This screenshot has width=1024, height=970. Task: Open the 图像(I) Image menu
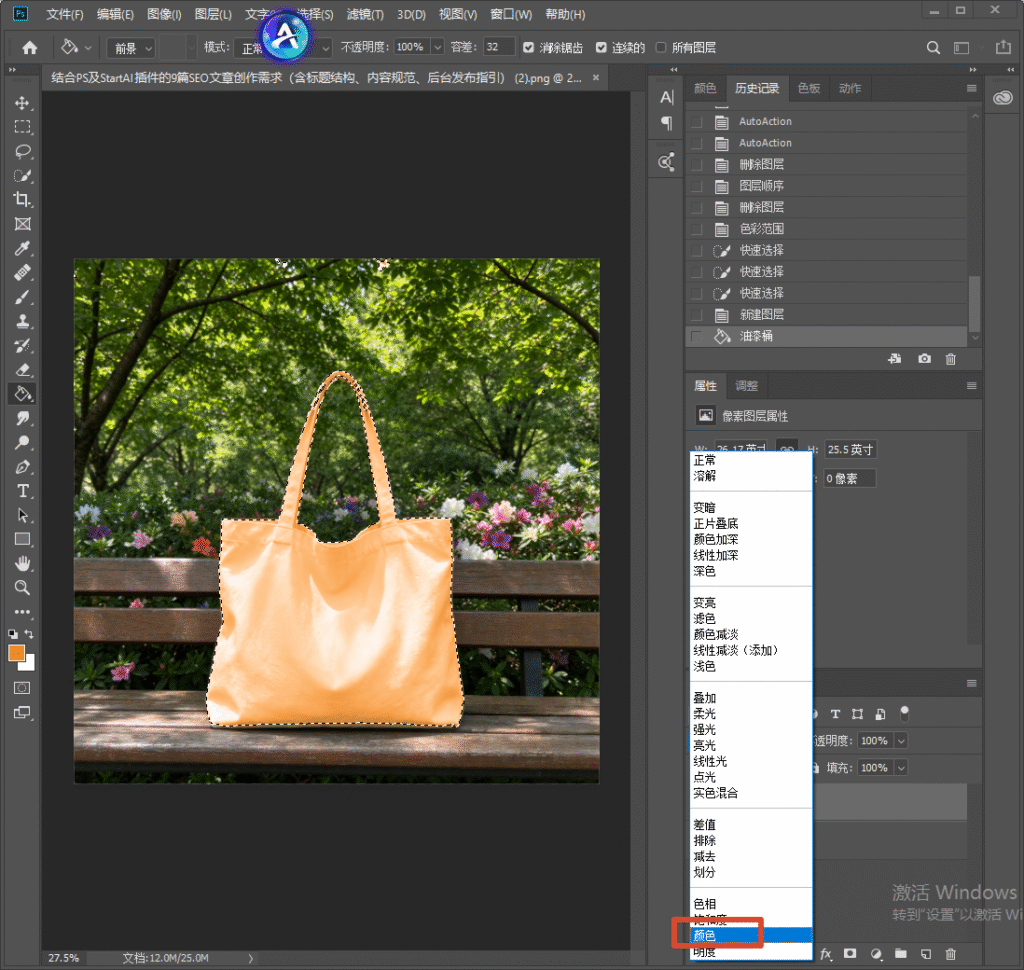(164, 14)
